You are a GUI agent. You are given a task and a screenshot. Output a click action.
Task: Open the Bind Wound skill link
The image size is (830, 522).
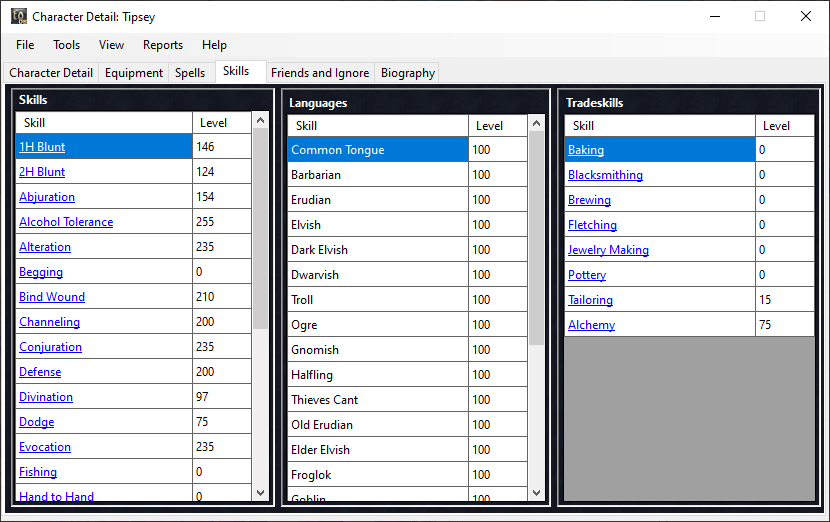(52, 297)
